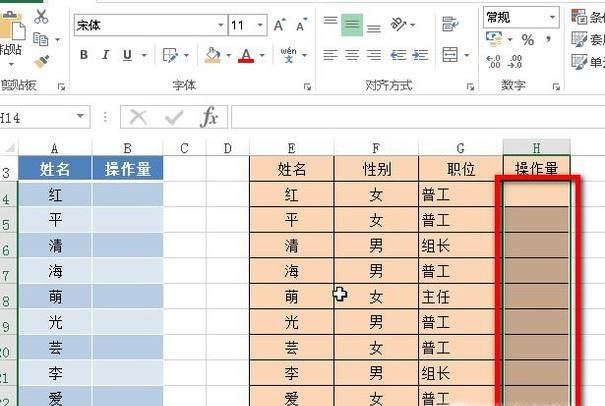Click the text Orientation icon
The height and width of the screenshot is (406, 605).
[x=399, y=24]
